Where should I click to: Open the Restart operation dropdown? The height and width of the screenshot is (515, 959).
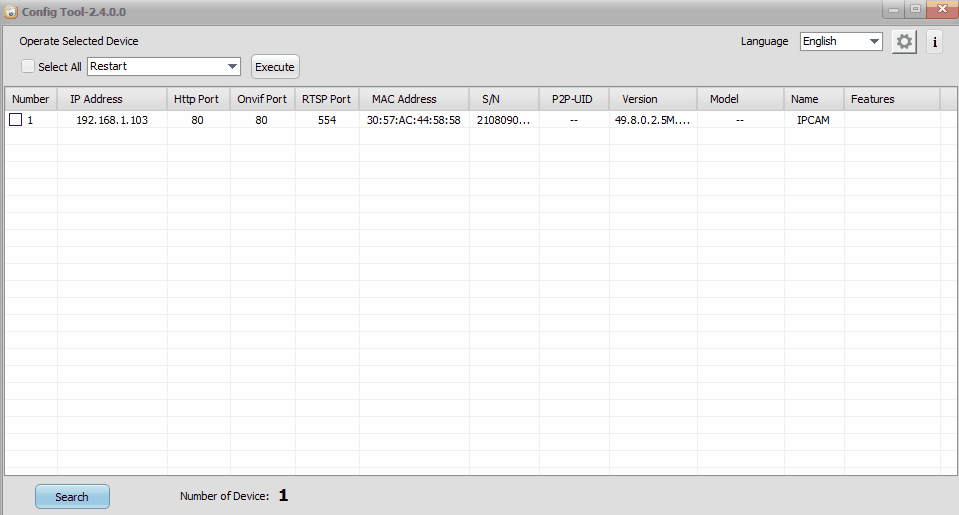coord(164,66)
